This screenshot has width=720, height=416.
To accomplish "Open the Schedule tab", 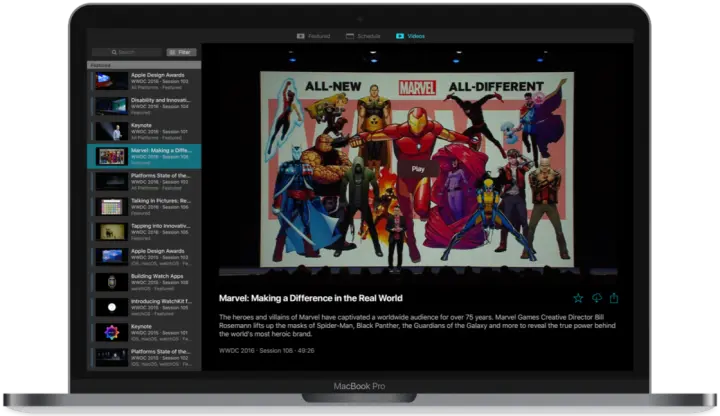I will (x=363, y=36).
